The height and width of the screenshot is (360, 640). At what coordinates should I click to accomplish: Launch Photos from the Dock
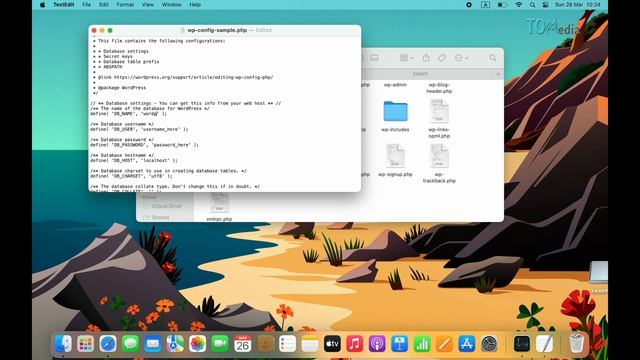pyautogui.click(x=198, y=344)
